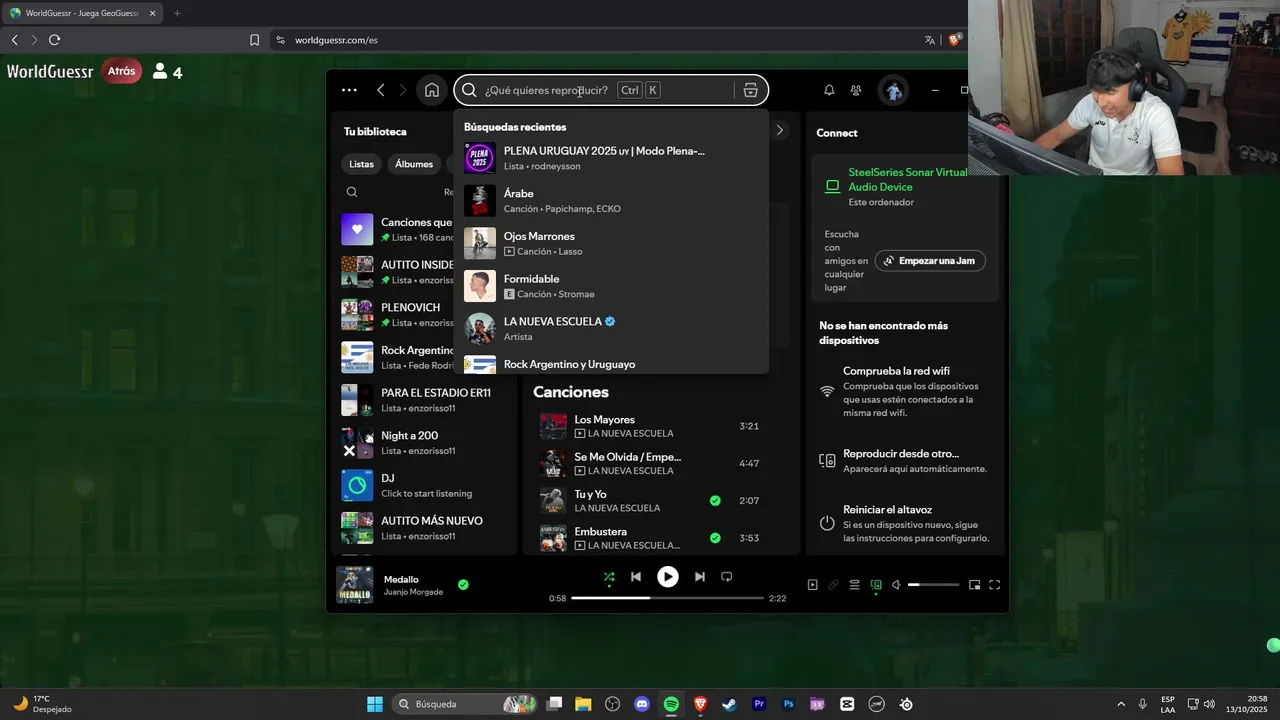Play the song Se Me Olvida
The height and width of the screenshot is (720, 1280).
click(553, 463)
